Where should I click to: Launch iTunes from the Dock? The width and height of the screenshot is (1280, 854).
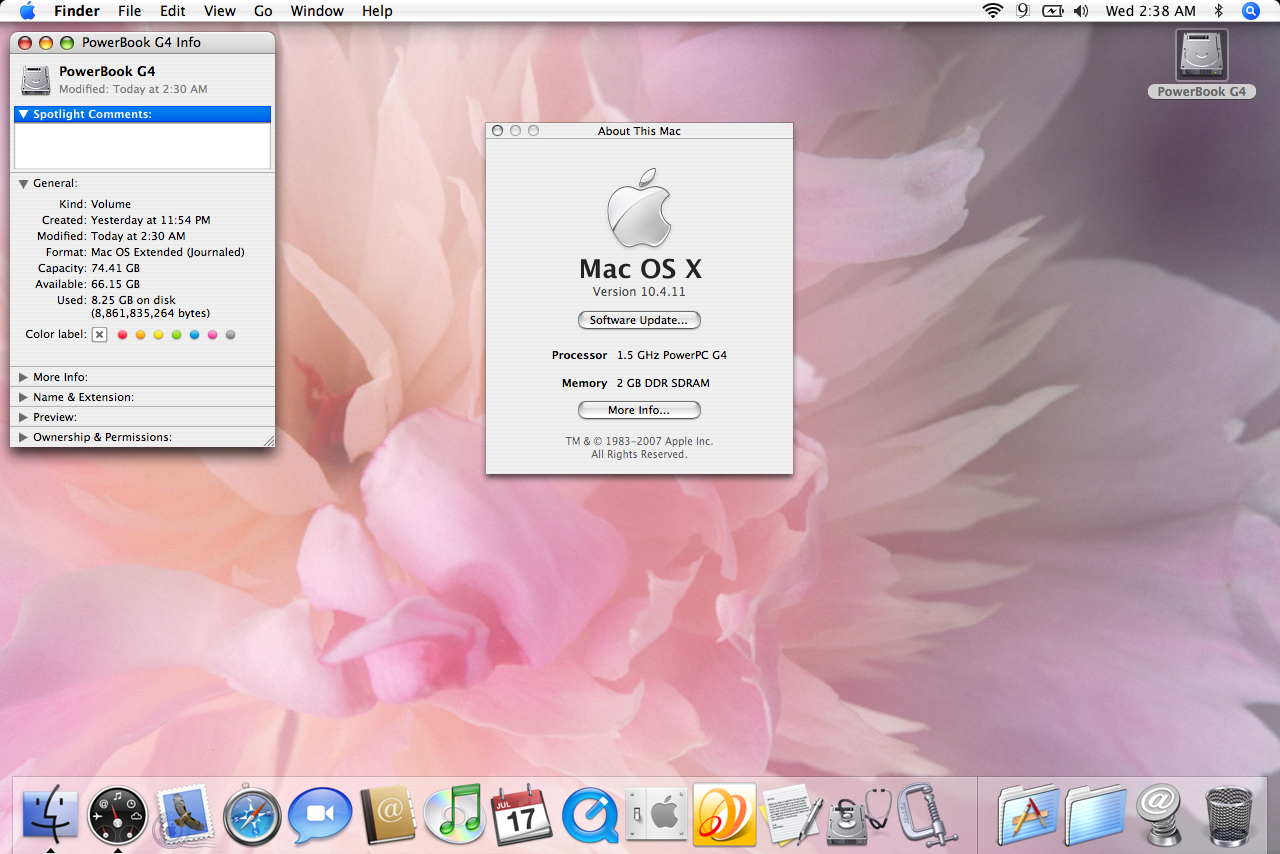(455, 815)
